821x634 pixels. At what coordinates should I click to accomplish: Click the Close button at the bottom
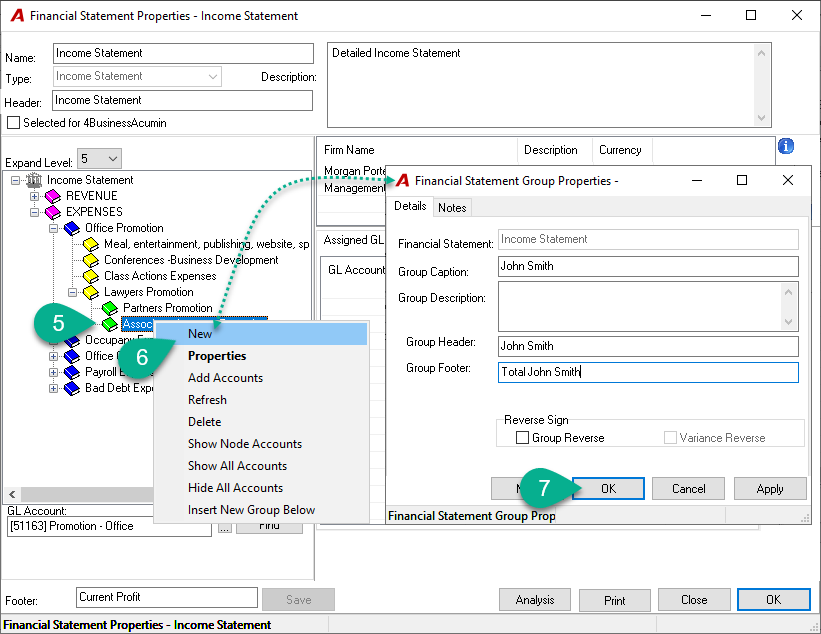pos(694,600)
